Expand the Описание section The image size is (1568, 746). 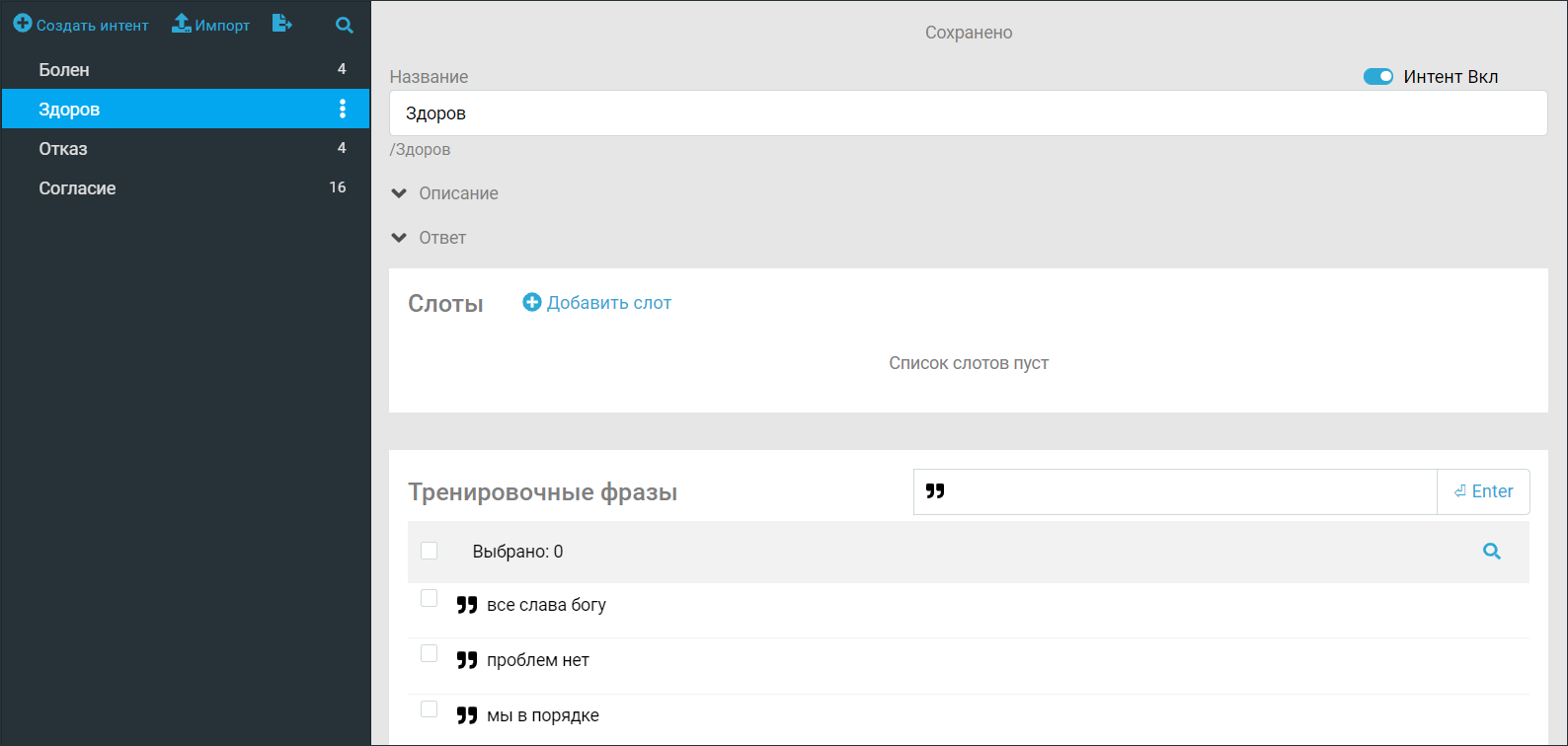(444, 193)
